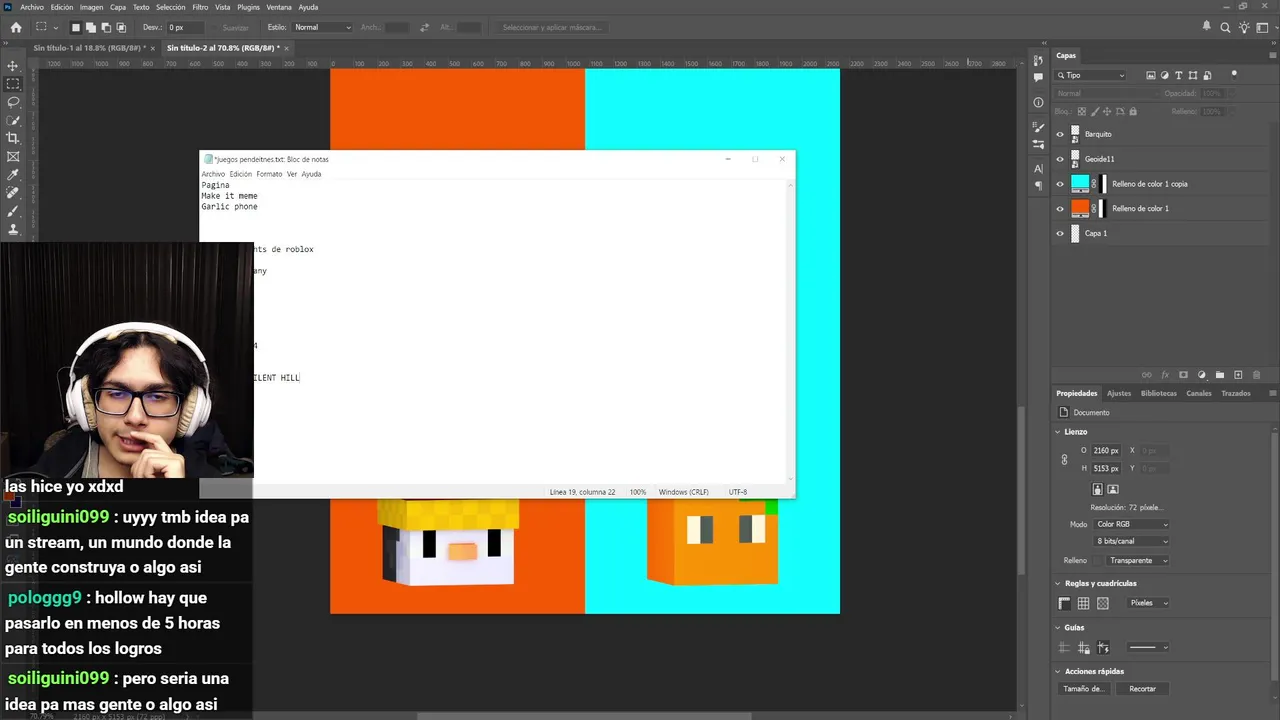Open the Comments panel icon
The image size is (1280, 720).
pos(1038,78)
